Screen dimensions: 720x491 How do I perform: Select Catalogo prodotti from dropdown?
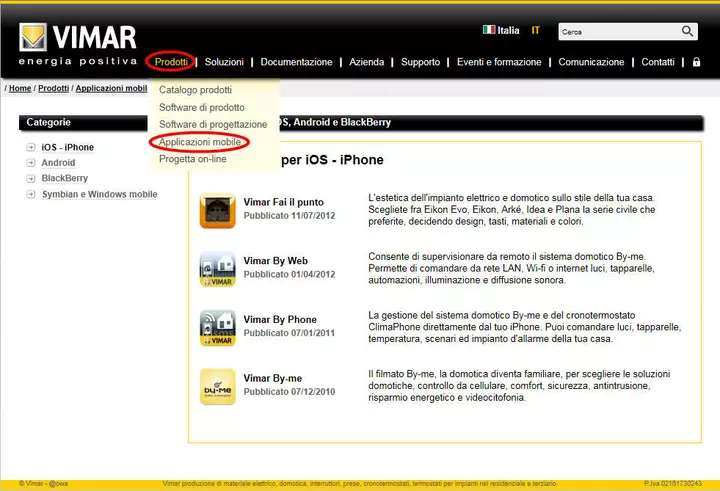click(195, 90)
